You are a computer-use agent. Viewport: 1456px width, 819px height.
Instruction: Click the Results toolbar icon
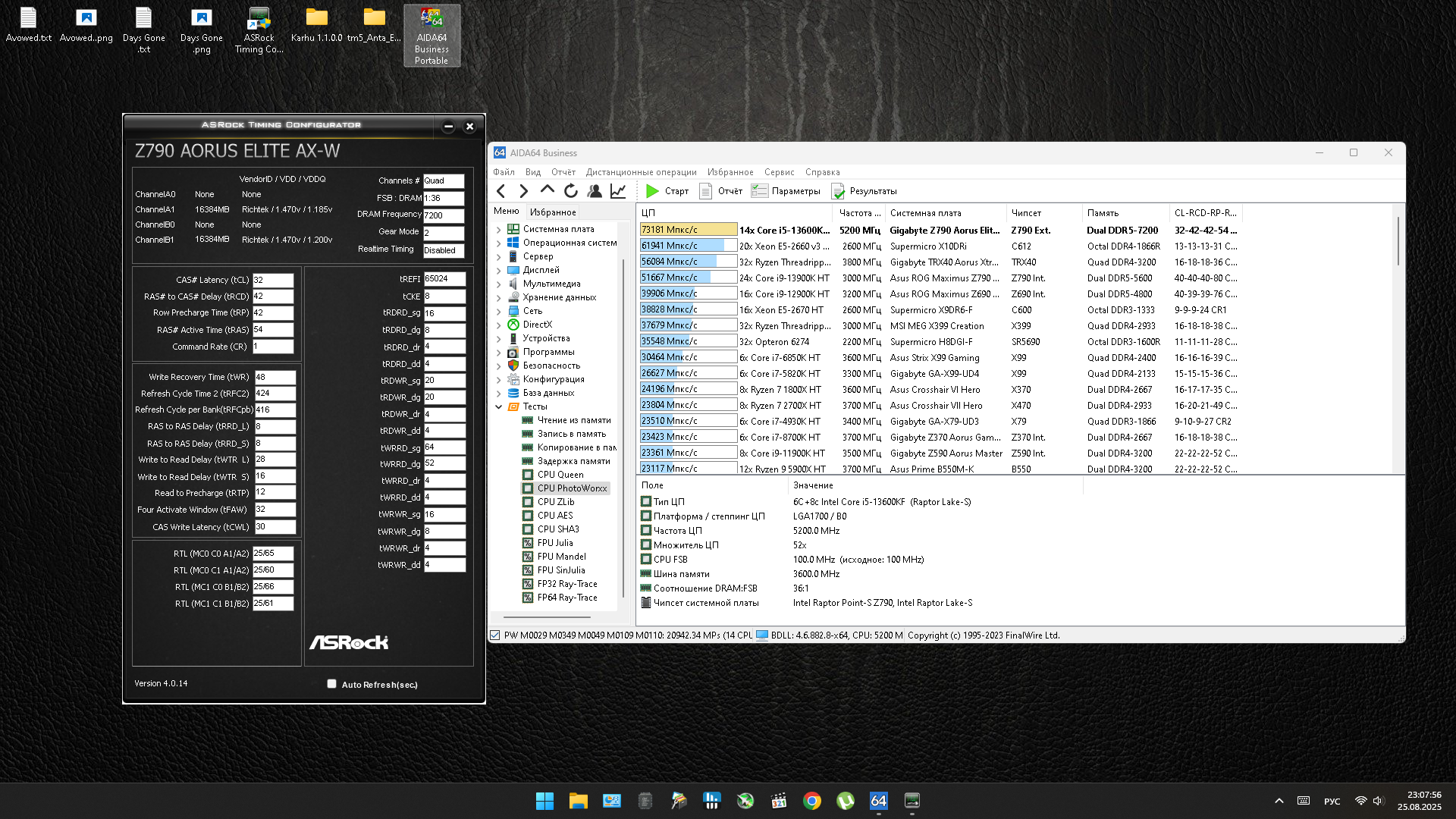[x=838, y=191]
